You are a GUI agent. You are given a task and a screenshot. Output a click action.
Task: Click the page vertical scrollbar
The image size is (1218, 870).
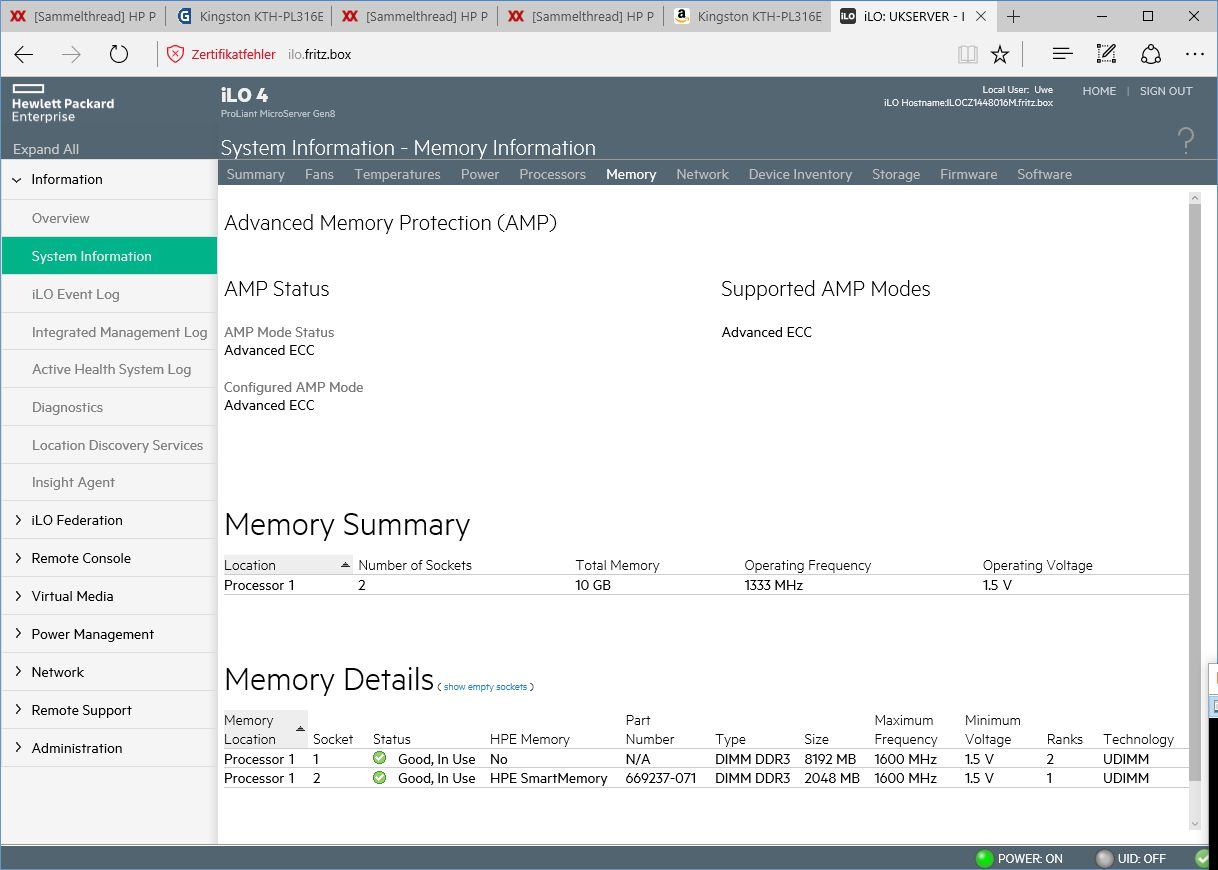[x=1194, y=494]
